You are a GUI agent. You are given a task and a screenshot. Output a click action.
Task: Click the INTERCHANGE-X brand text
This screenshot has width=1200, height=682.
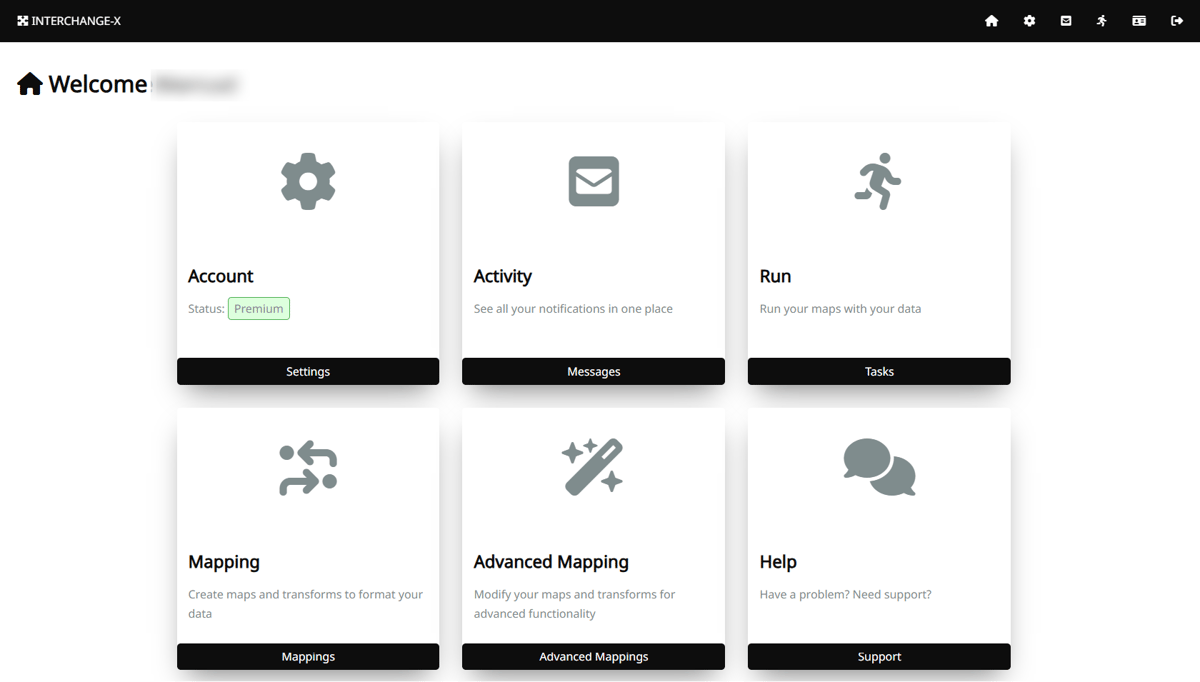click(x=76, y=21)
